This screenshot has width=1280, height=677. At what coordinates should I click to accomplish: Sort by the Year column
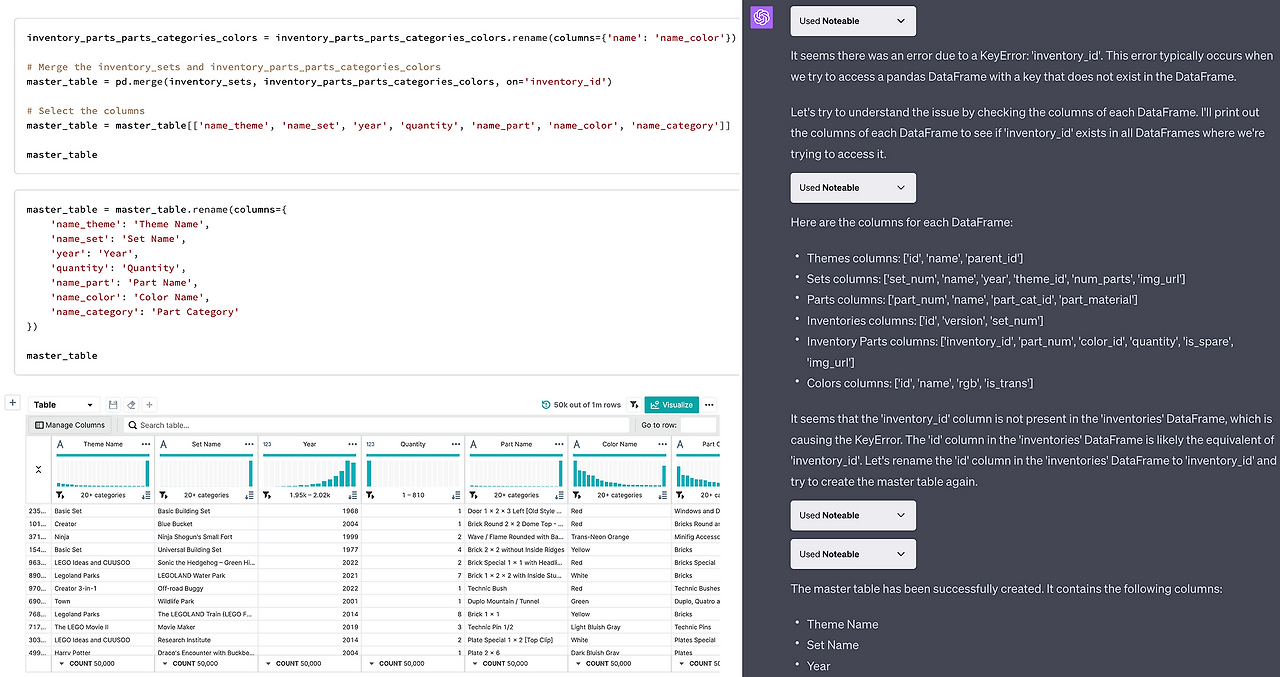[352, 495]
